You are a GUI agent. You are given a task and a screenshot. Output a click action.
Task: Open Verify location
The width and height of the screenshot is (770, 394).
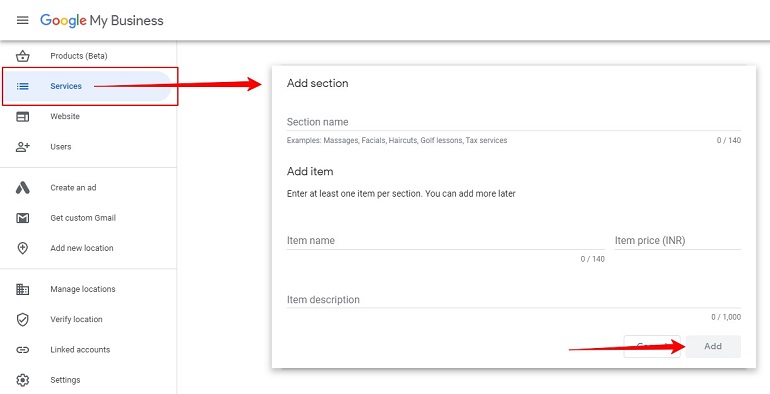pyautogui.click(x=76, y=319)
